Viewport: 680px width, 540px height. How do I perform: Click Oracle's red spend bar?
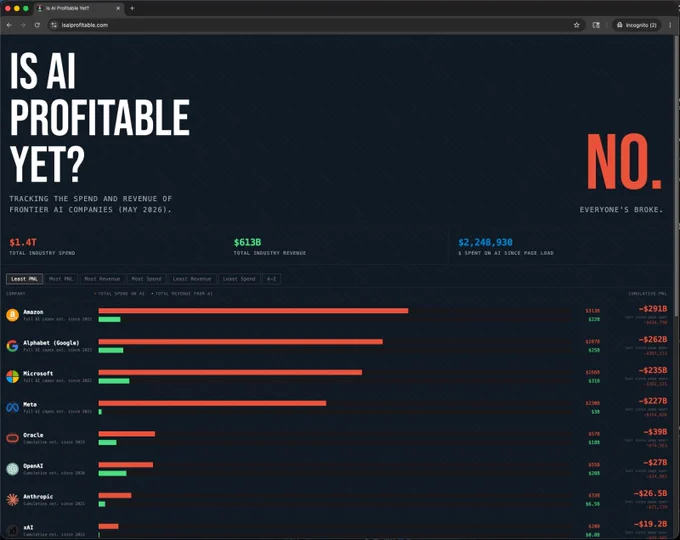click(127, 434)
